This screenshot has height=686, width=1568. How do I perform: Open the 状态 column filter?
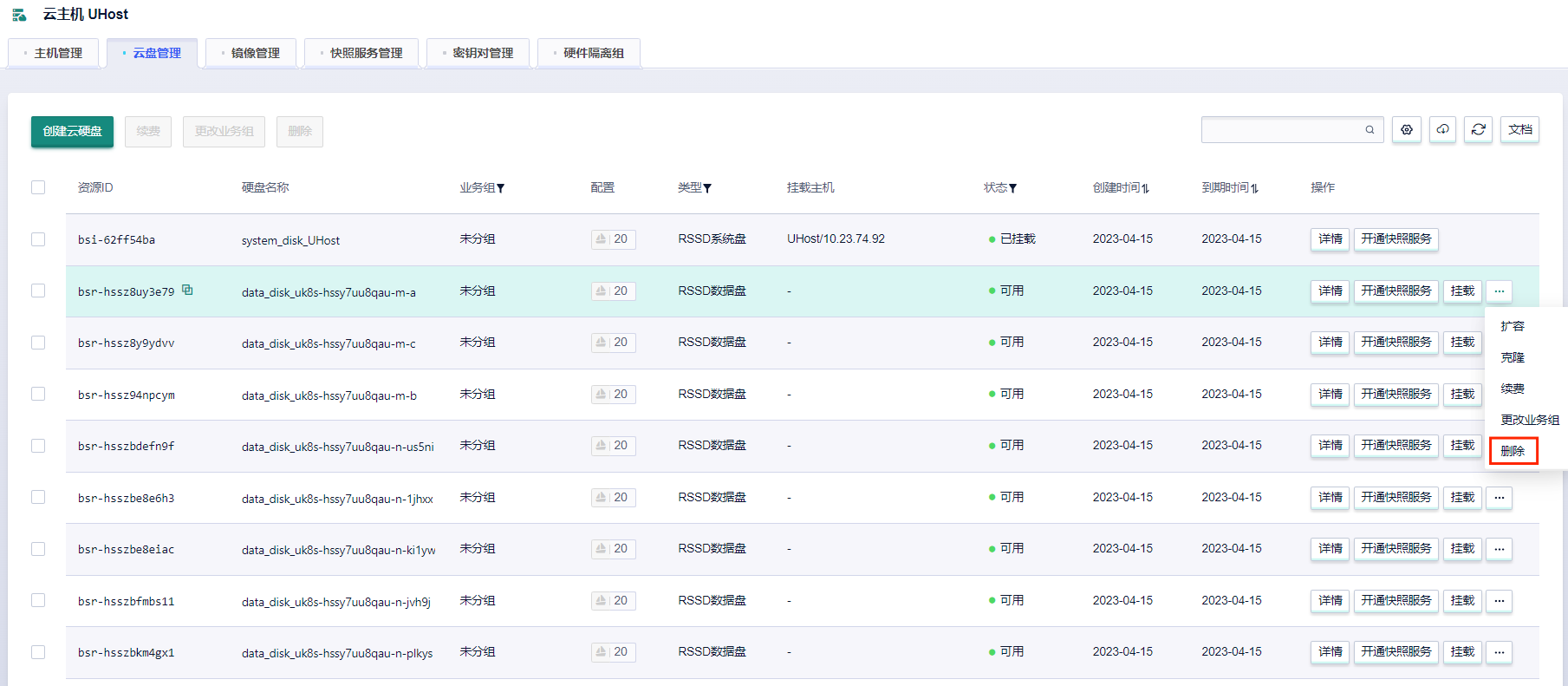(x=1012, y=188)
